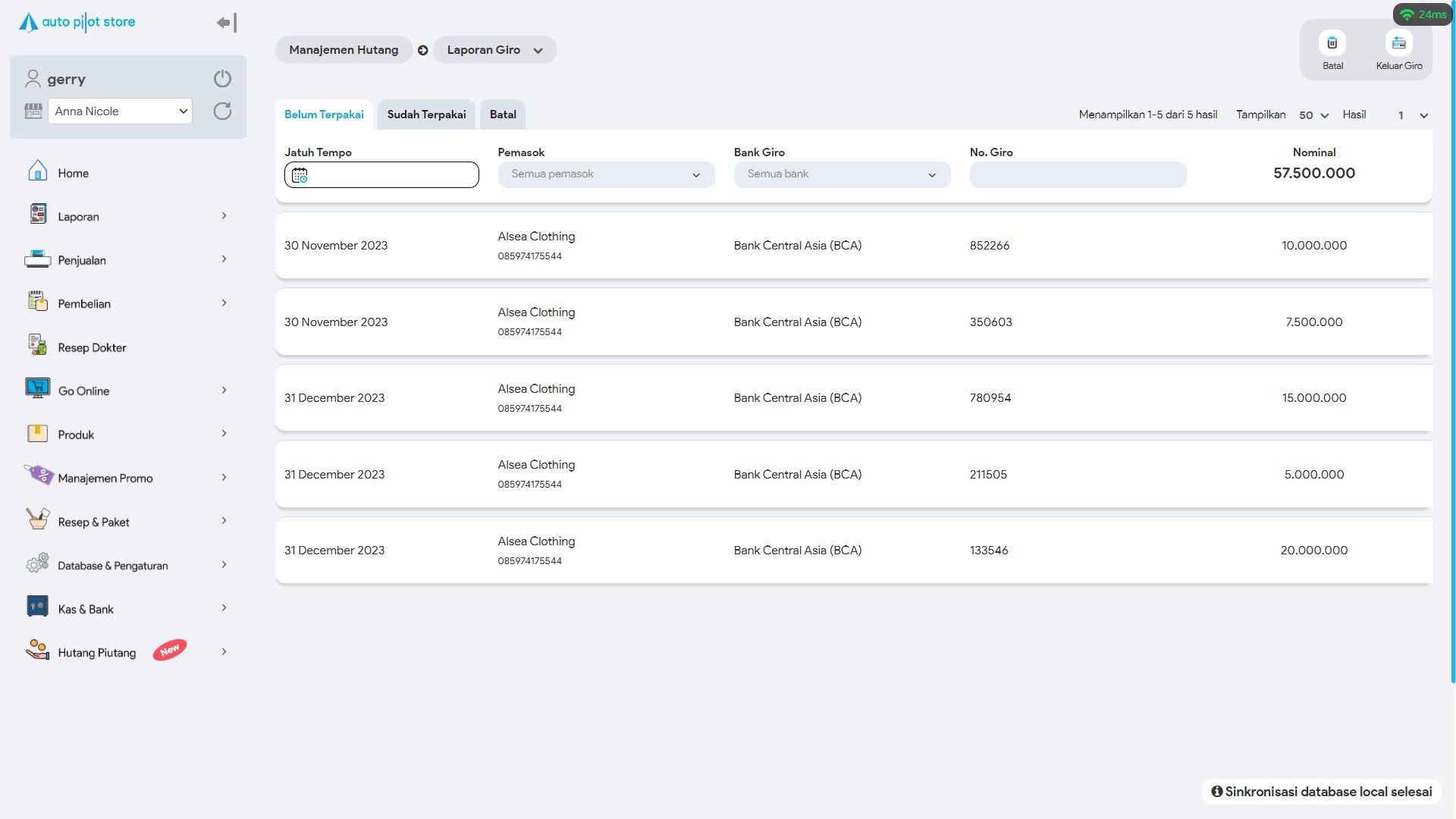Click the Manajemen Hutang breadcrumb button
The height and width of the screenshot is (819, 1456).
(x=344, y=50)
